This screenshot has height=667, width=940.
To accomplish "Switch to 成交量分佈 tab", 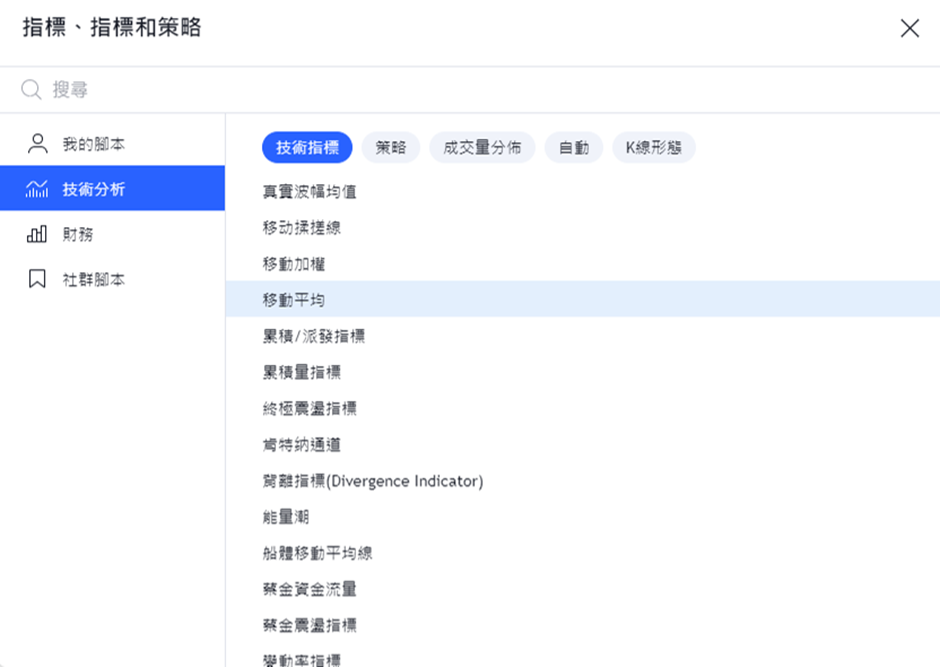I will (482, 147).
